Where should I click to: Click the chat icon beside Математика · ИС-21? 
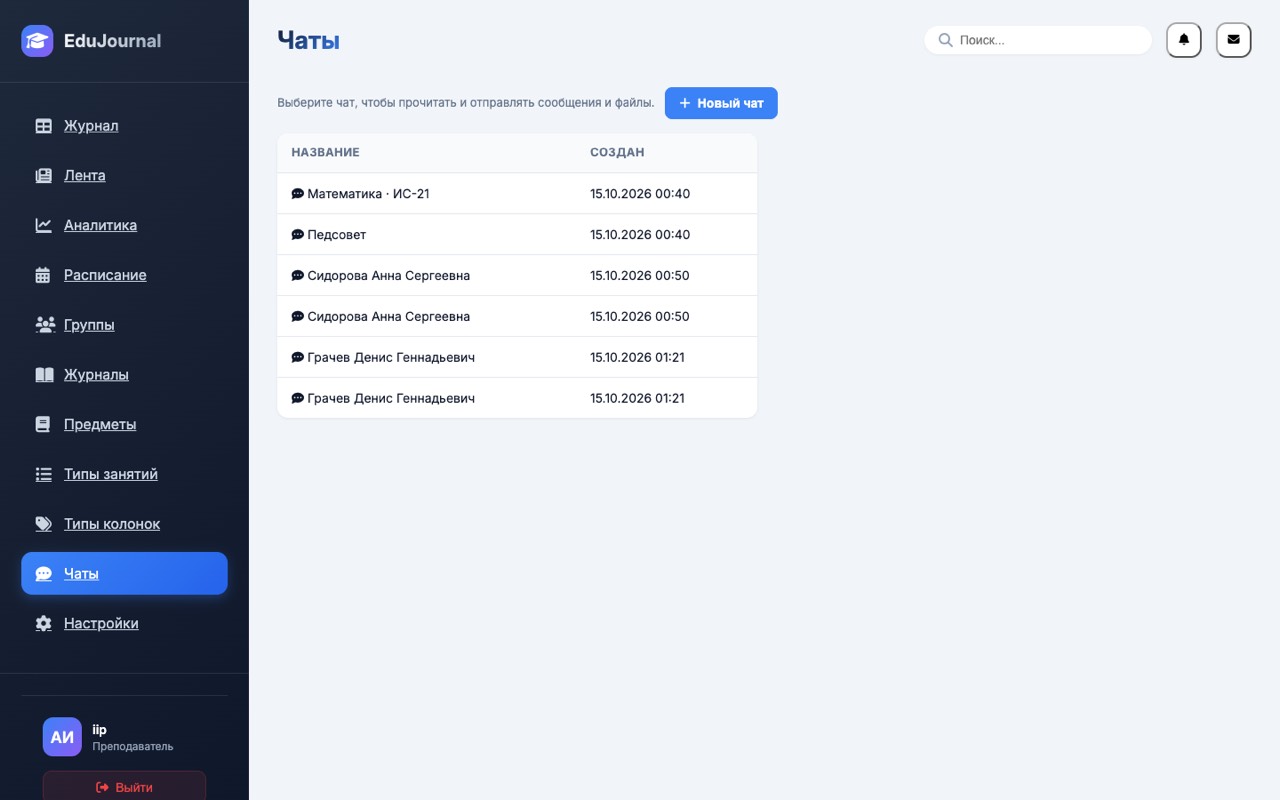(297, 194)
